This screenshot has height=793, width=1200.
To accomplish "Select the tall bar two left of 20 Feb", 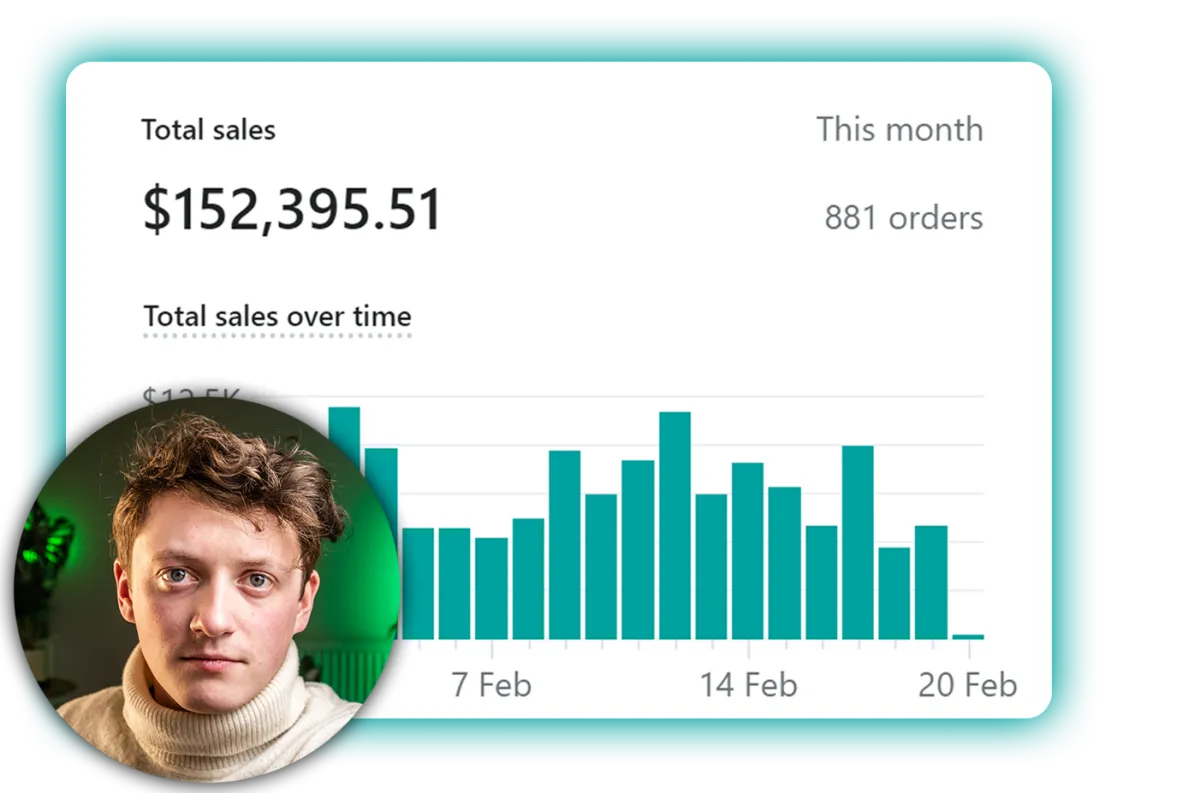I will (858, 542).
